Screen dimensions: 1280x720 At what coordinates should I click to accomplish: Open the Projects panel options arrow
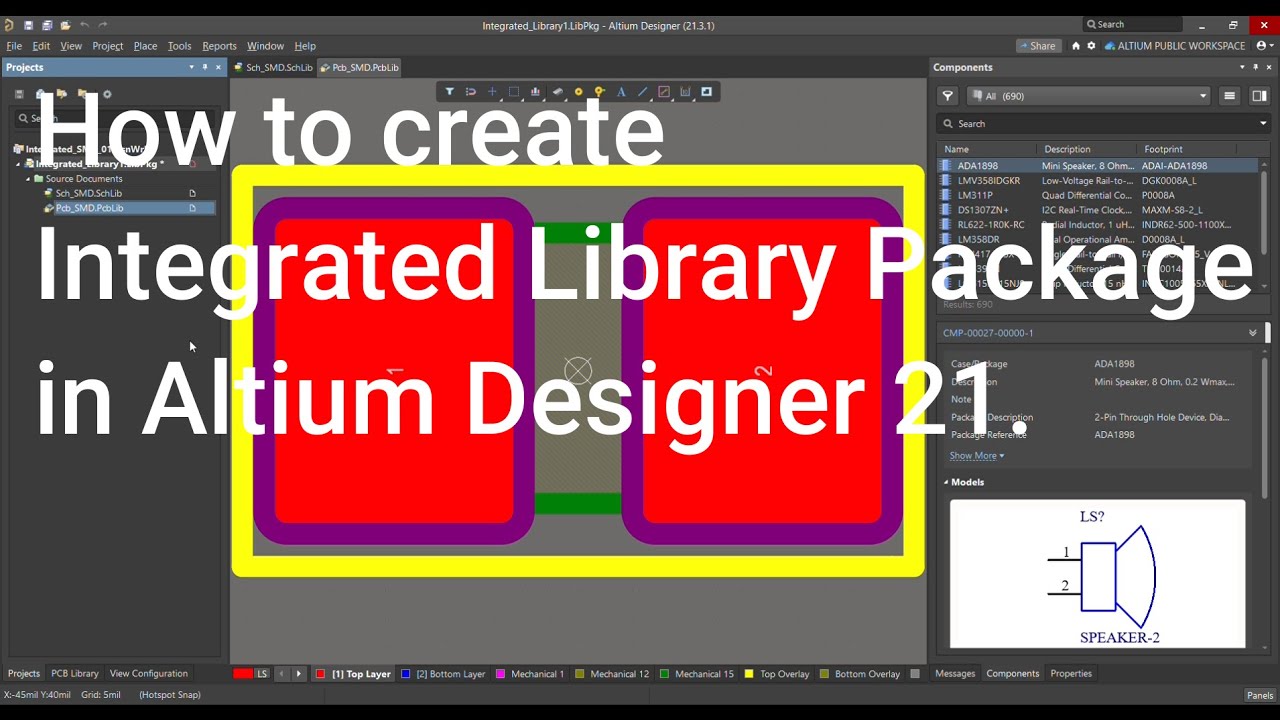coord(191,67)
